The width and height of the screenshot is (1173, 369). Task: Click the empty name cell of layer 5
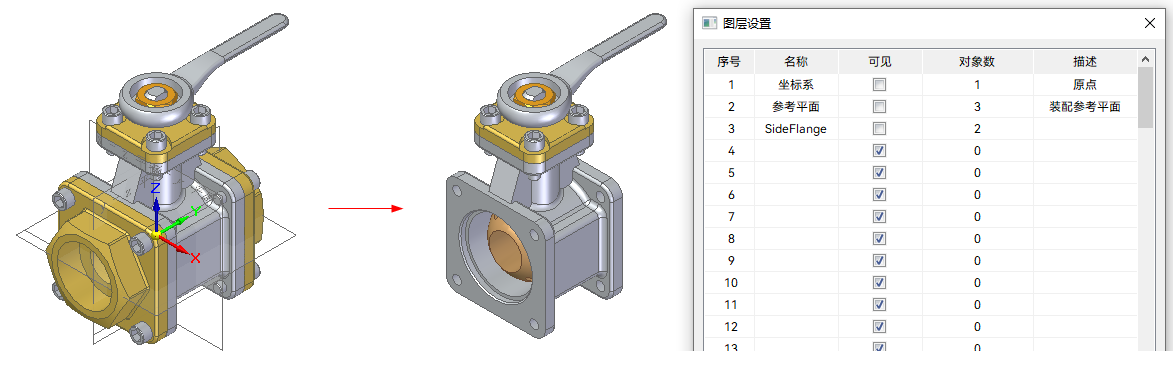796,173
